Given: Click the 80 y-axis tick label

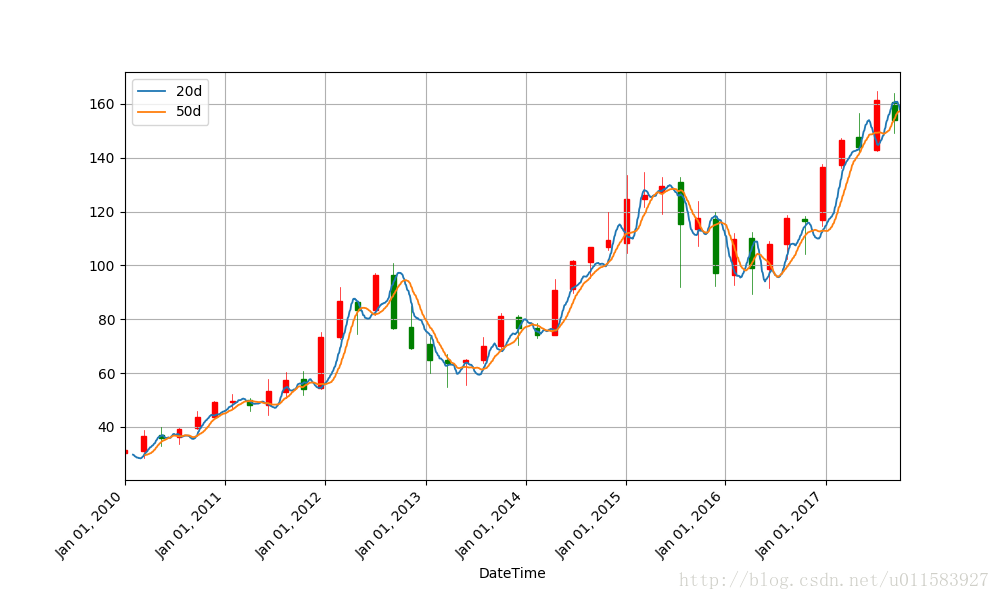Looking at the screenshot, I should coord(107,319).
